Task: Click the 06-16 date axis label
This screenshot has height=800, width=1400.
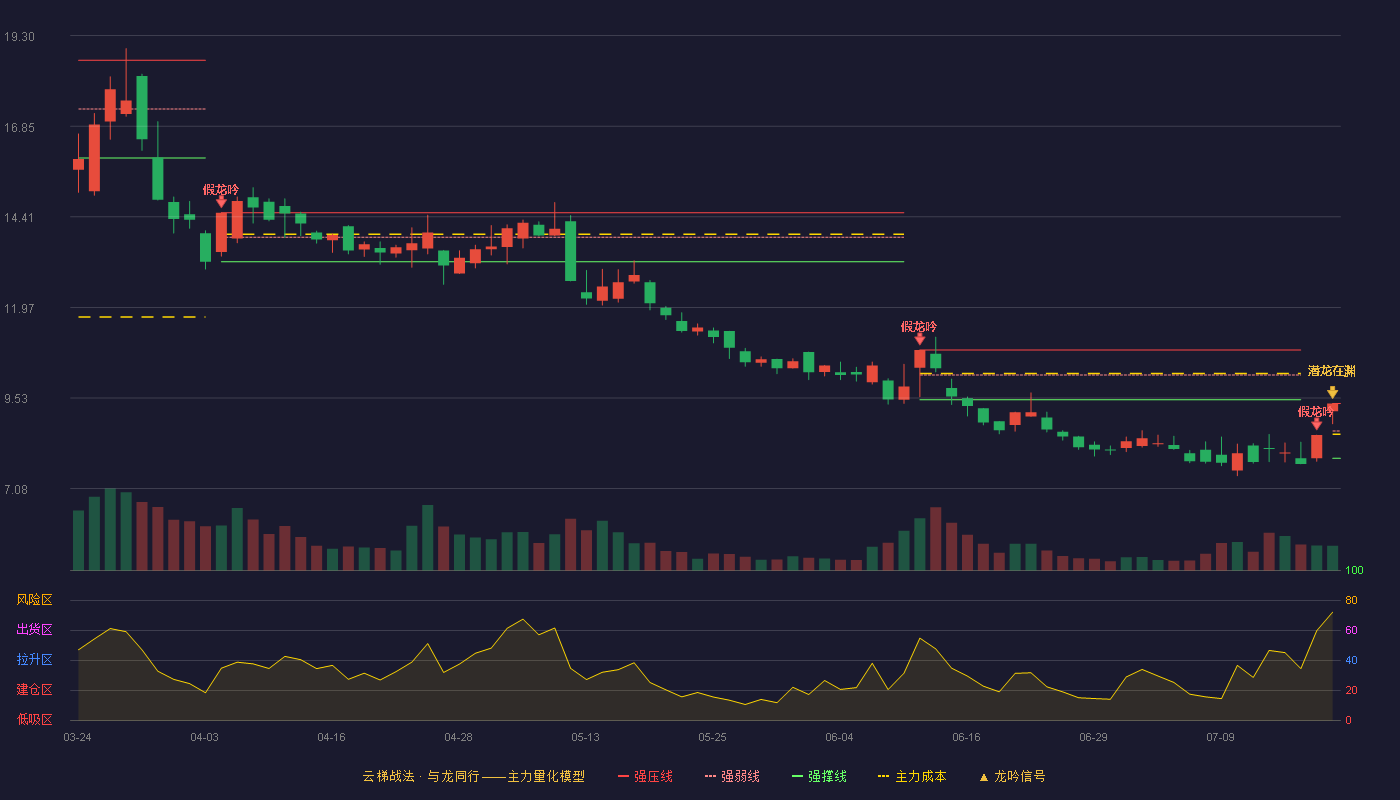Action: tap(966, 737)
